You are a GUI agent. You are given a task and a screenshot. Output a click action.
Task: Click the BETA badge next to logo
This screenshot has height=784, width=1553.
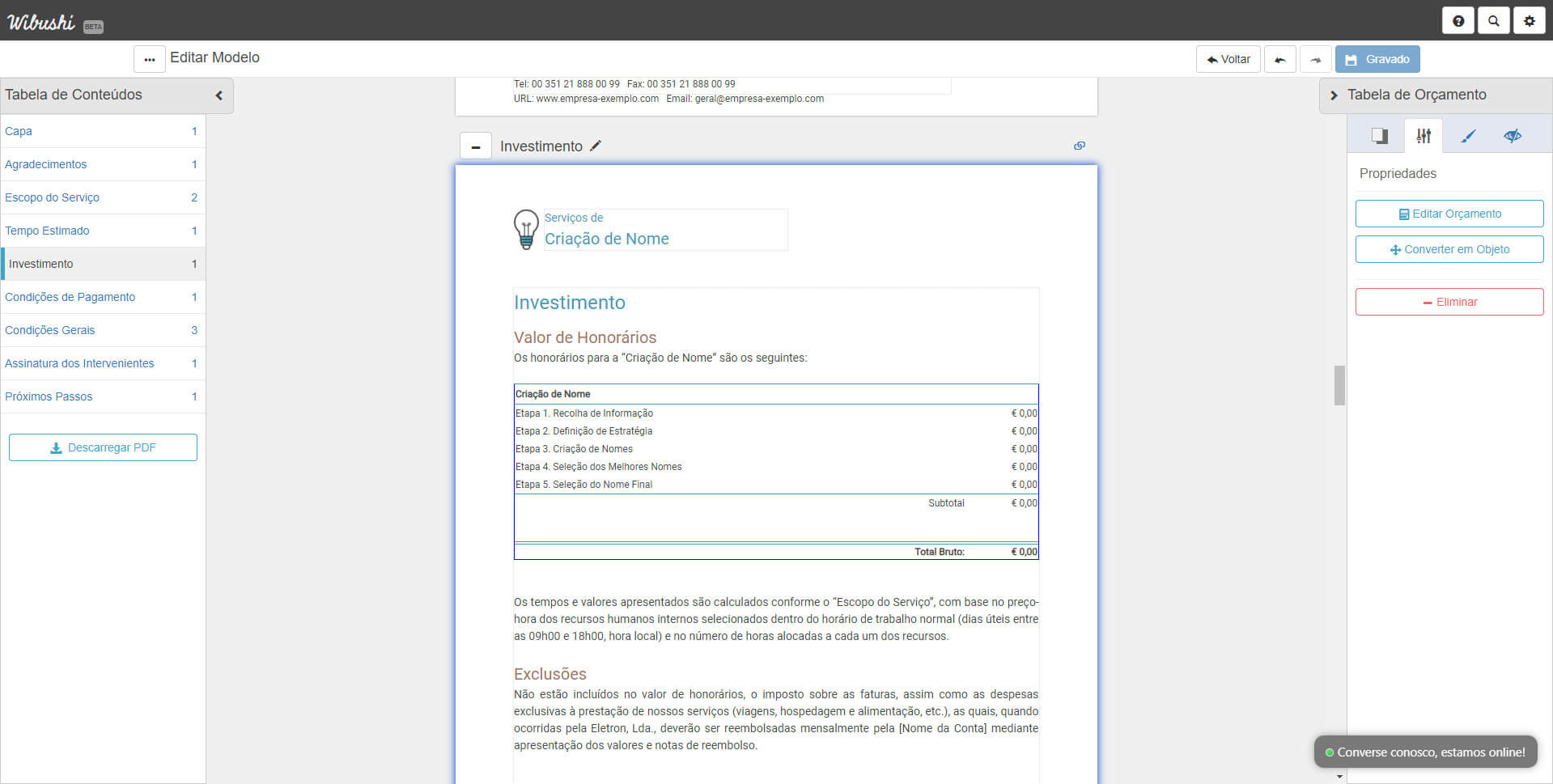(93, 27)
